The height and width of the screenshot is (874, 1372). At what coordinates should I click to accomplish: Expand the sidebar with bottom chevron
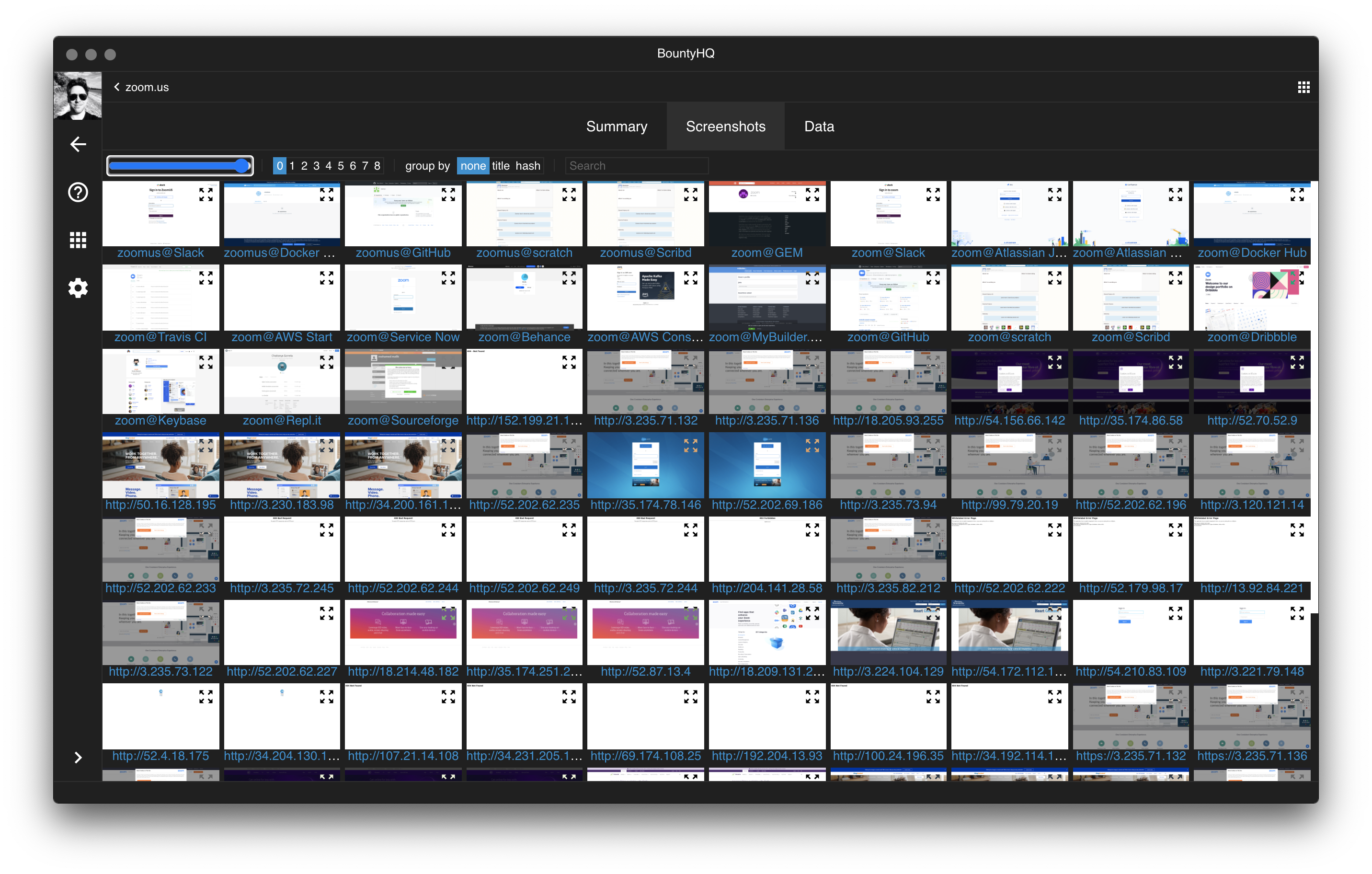78,757
